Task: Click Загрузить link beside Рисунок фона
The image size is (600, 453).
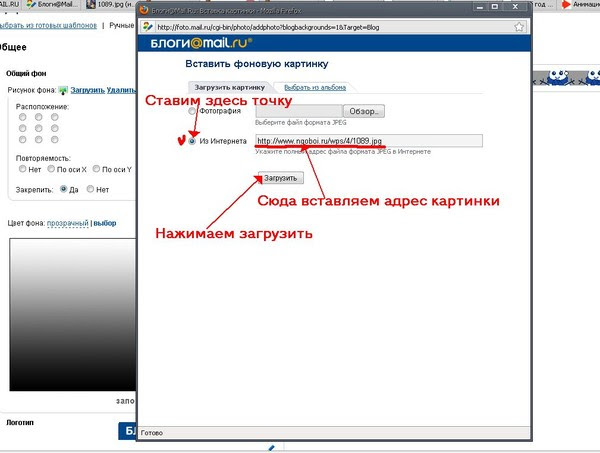Action: pyautogui.click(x=88, y=90)
